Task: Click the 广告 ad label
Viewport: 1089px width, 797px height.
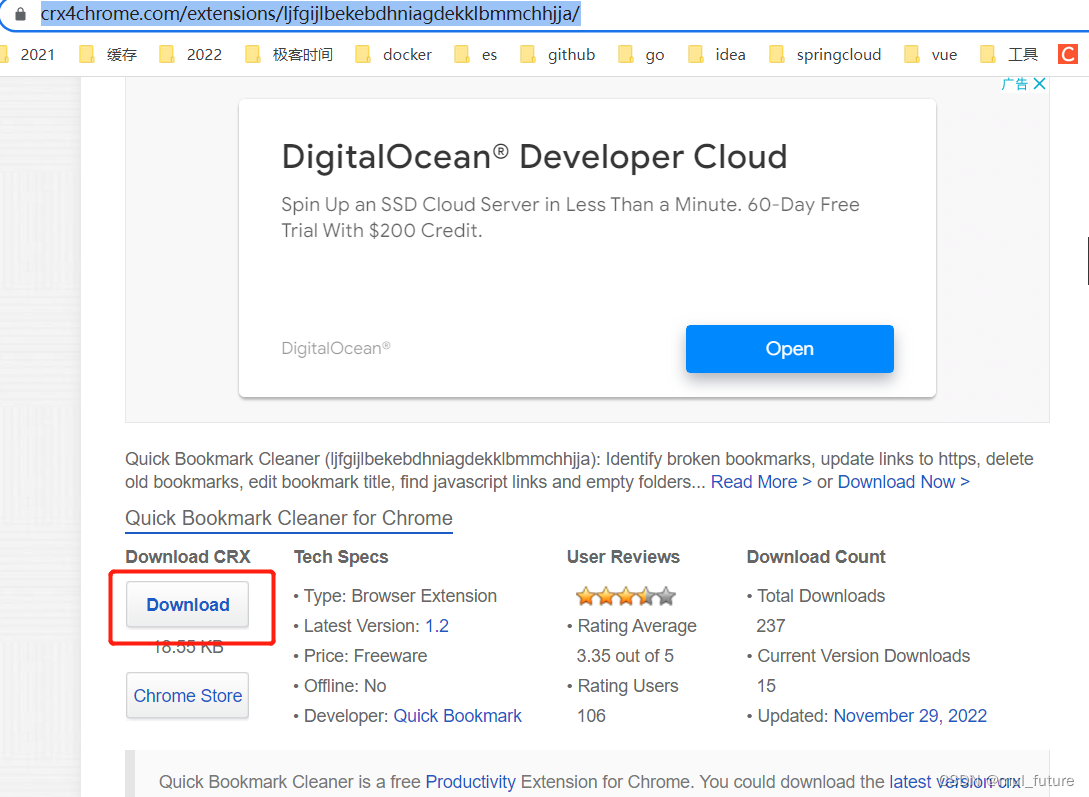Action: tap(1015, 84)
